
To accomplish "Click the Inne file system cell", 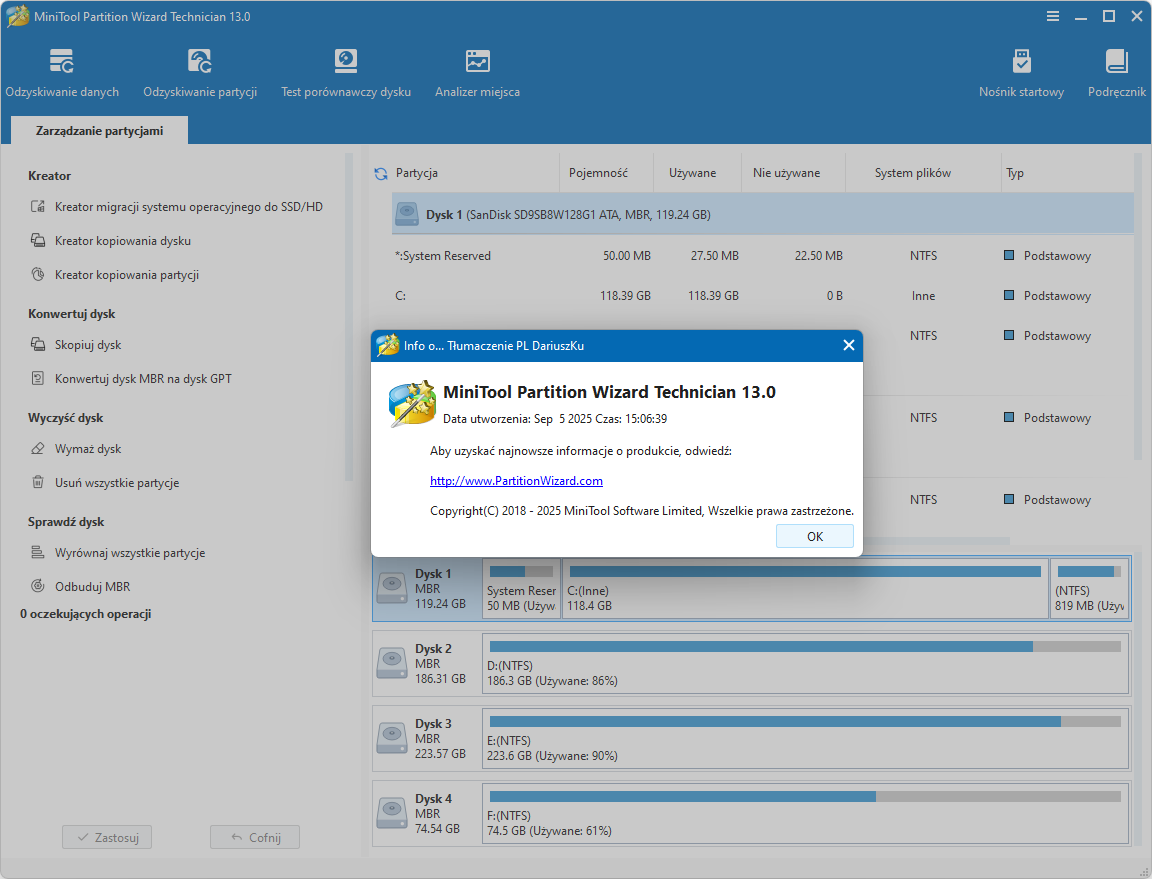I will click(924, 295).
